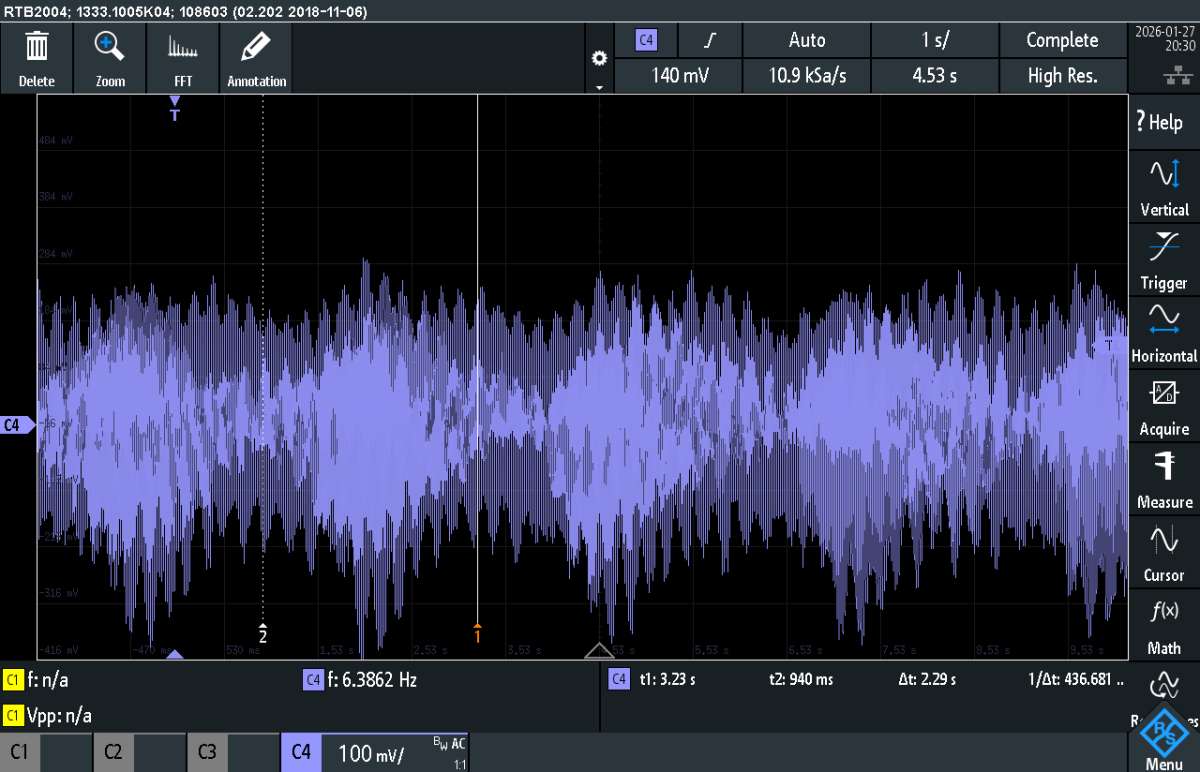The width and height of the screenshot is (1200, 772).
Task: Open the Horizontal settings menu
Action: pos(1164,332)
